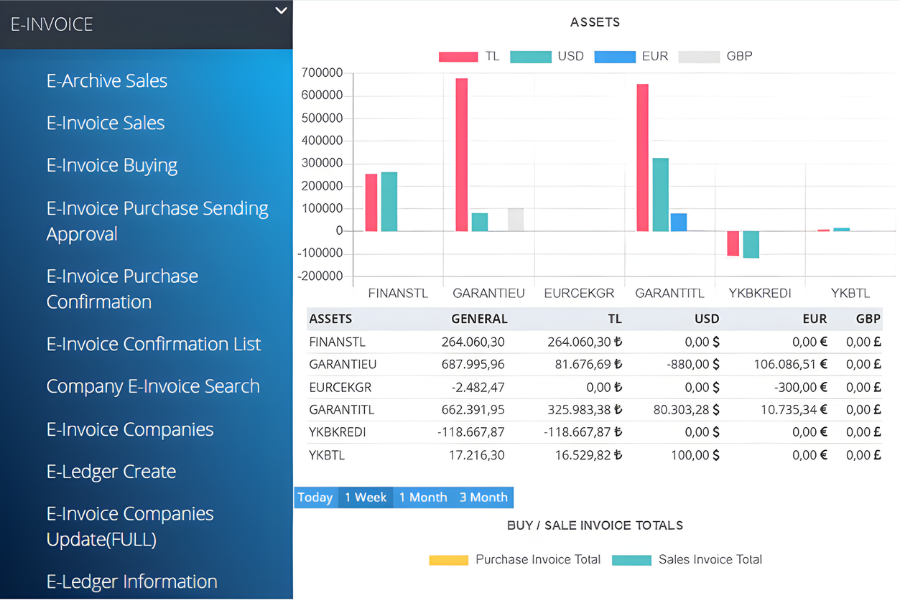The height and width of the screenshot is (600, 900).
Task: Hide Sales Invoice Total teal legend
Action: [631, 560]
